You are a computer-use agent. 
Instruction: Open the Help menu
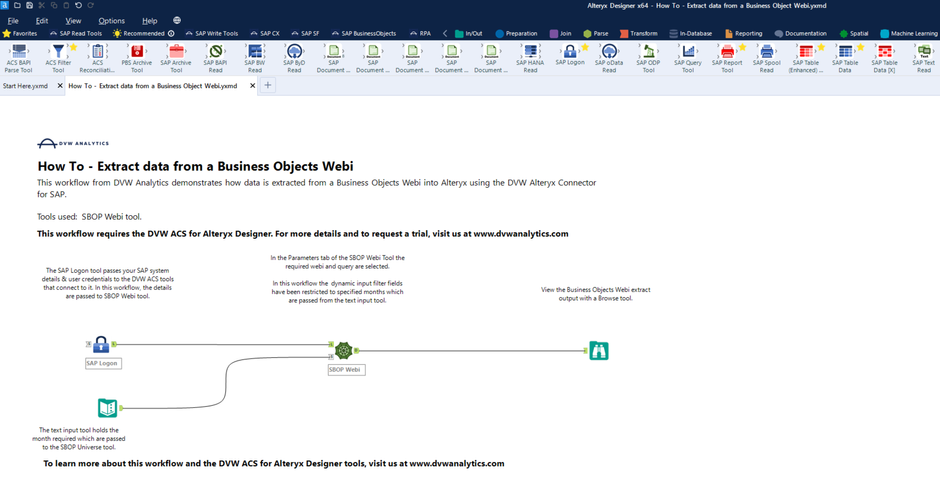(x=150, y=20)
